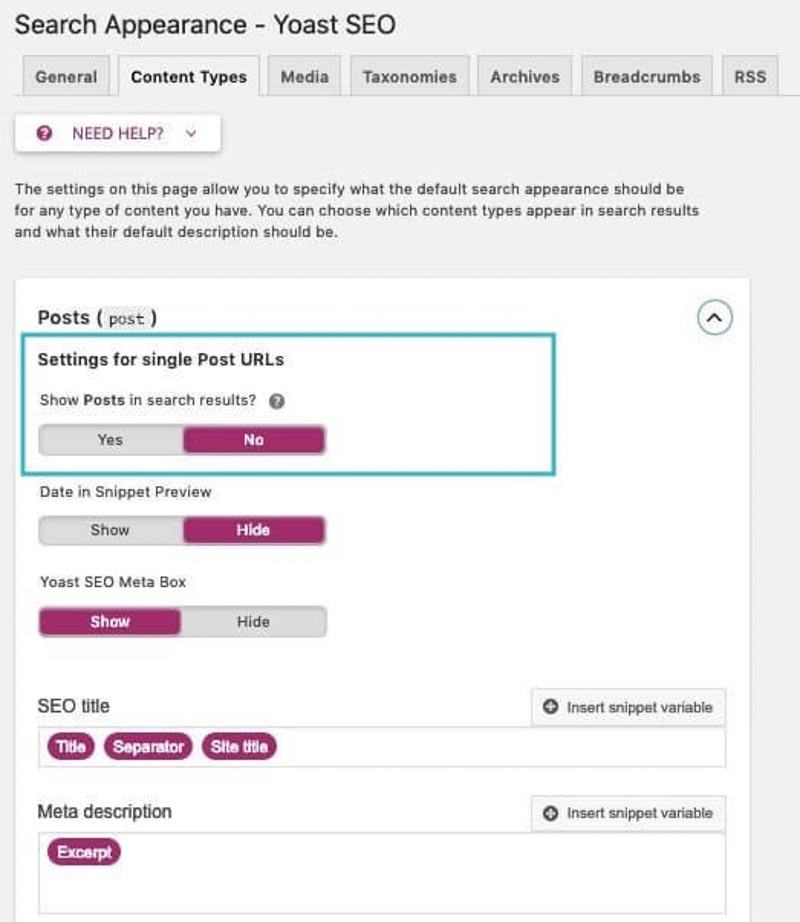Image resolution: width=800 pixels, height=922 pixels.
Task: Open the Breadcrumbs tab
Action: coord(646,76)
